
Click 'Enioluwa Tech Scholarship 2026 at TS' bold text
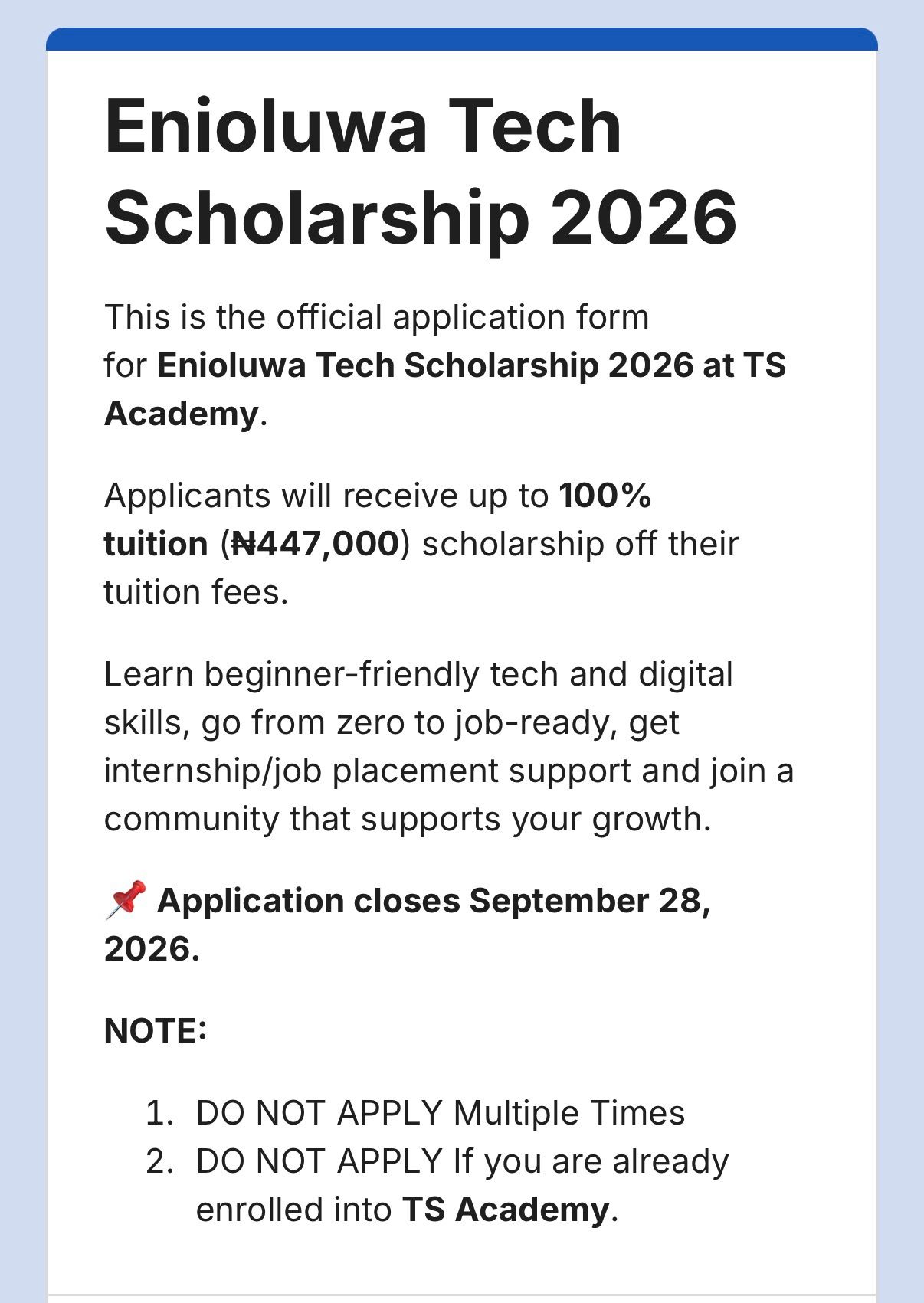point(472,365)
